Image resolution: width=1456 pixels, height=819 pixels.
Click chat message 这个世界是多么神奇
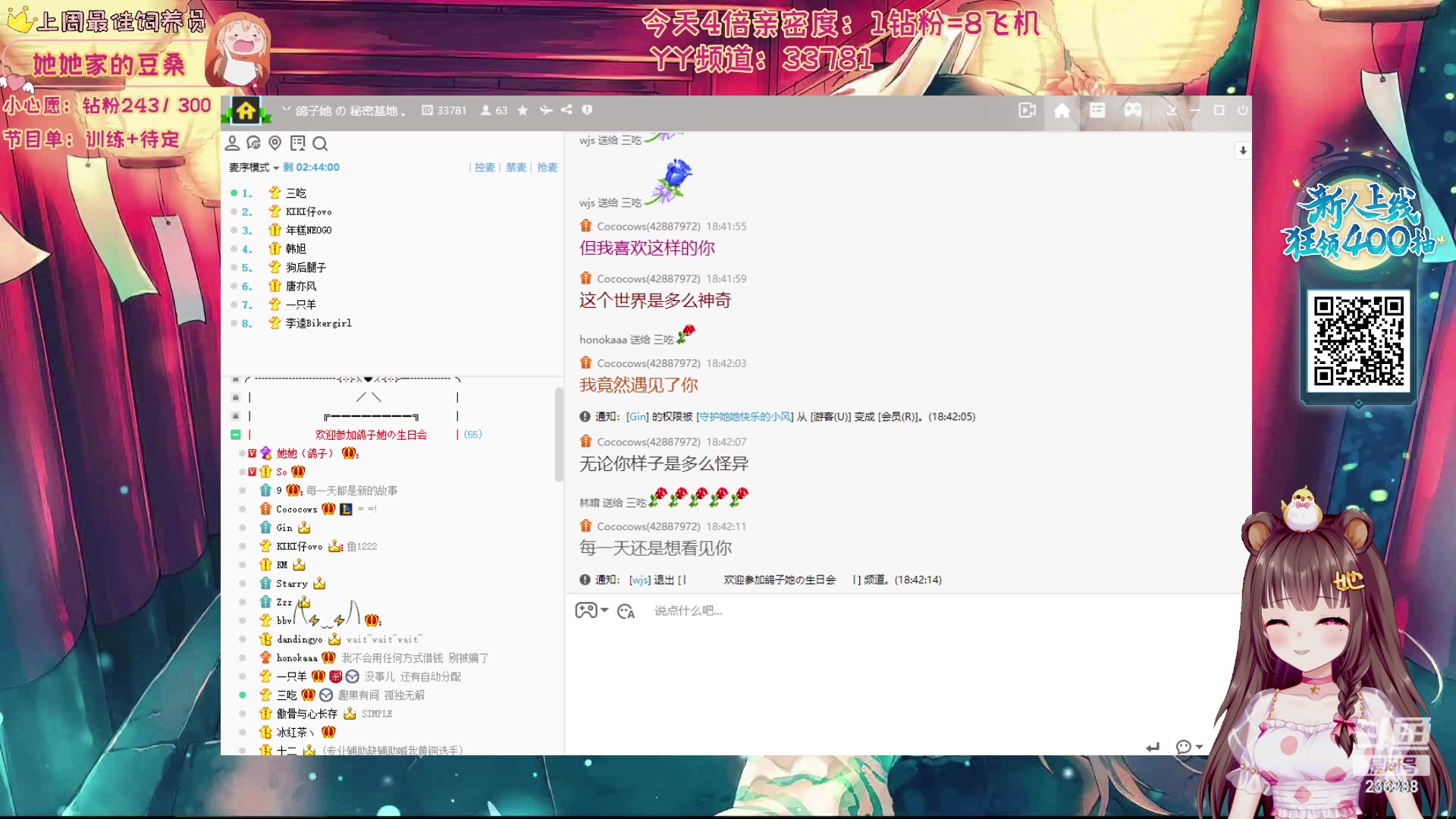(x=655, y=301)
